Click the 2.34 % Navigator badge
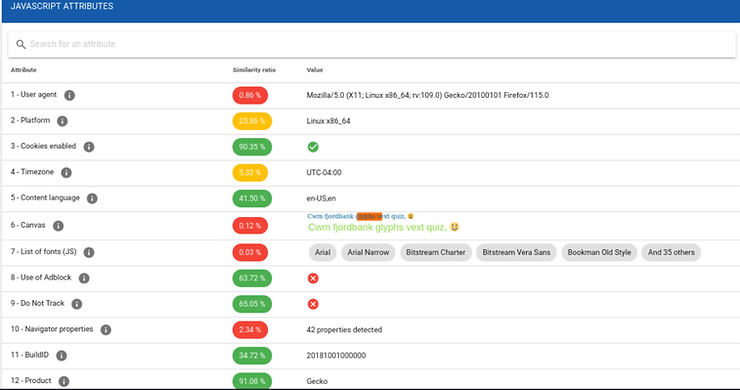 click(250, 330)
